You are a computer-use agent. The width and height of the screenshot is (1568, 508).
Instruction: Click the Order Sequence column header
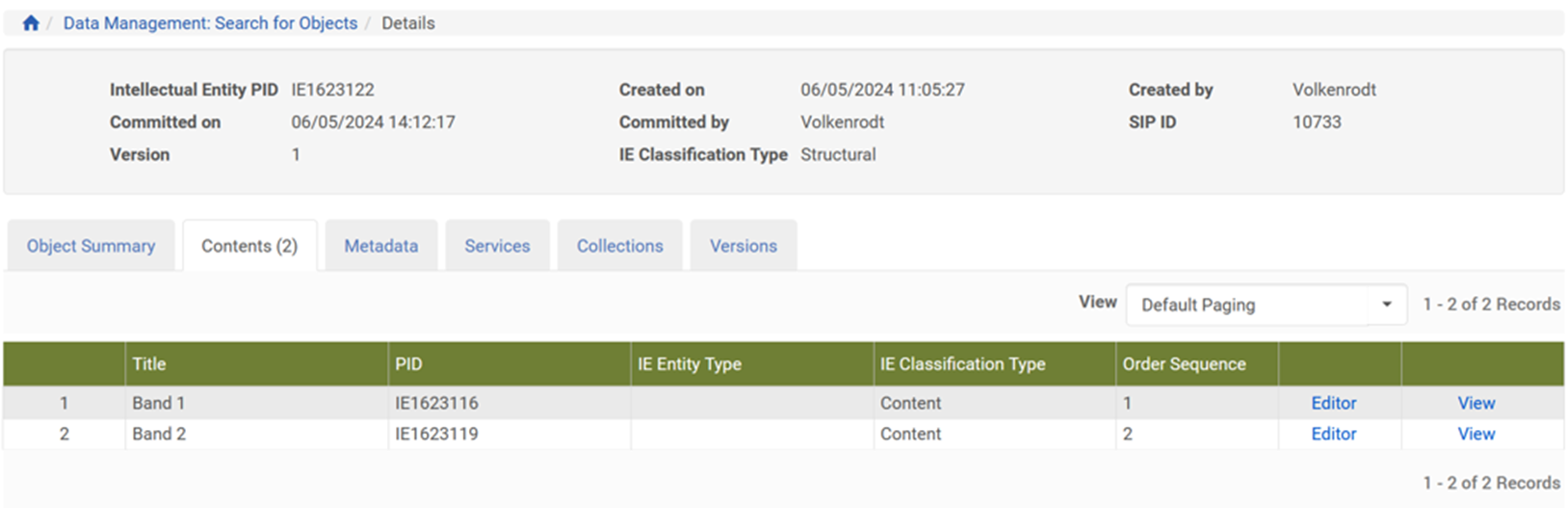click(x=1184, y=364)
